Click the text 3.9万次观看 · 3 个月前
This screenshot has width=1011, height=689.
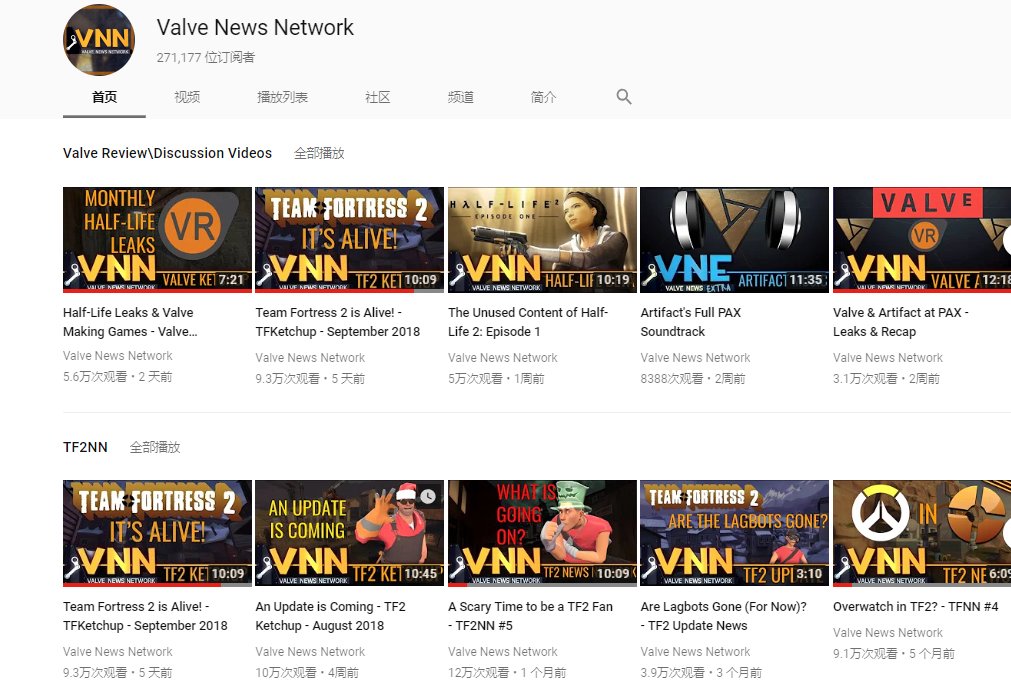(x=701, y=672)
